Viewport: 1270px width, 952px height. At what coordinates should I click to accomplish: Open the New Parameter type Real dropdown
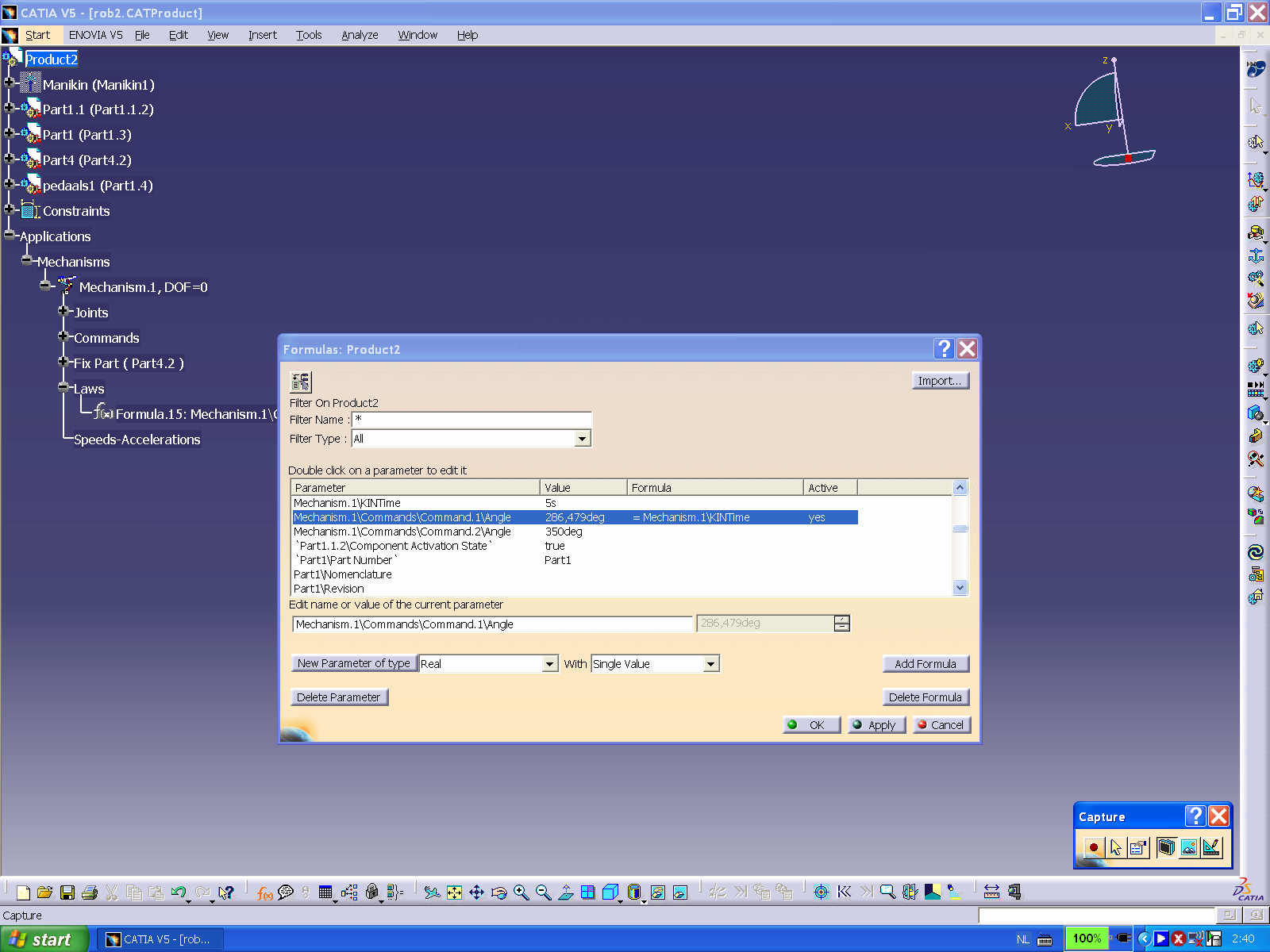[550, 664]
